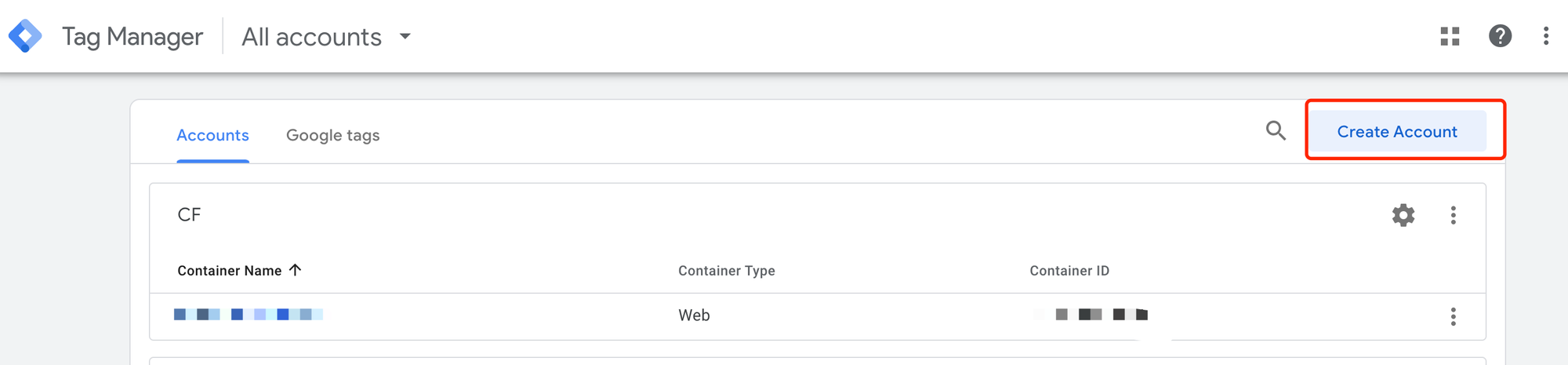Screen dimensions: 1568x365
Task: Select the CF account name
Action: coord(189,215)
